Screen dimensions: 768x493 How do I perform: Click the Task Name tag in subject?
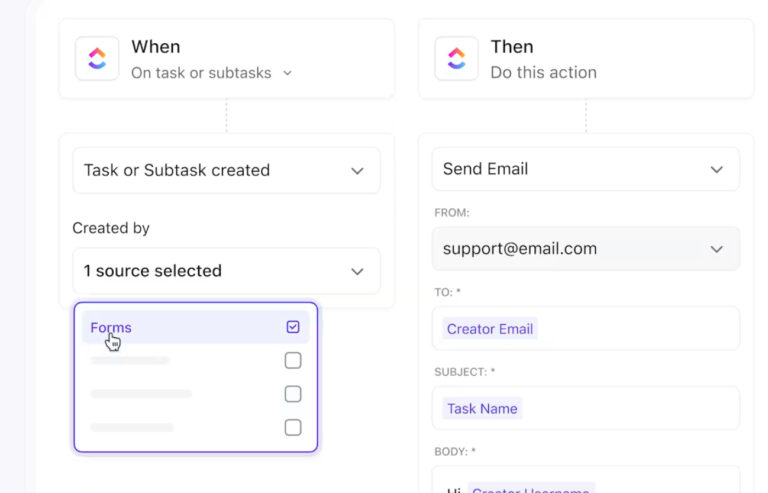coord(483,408)
